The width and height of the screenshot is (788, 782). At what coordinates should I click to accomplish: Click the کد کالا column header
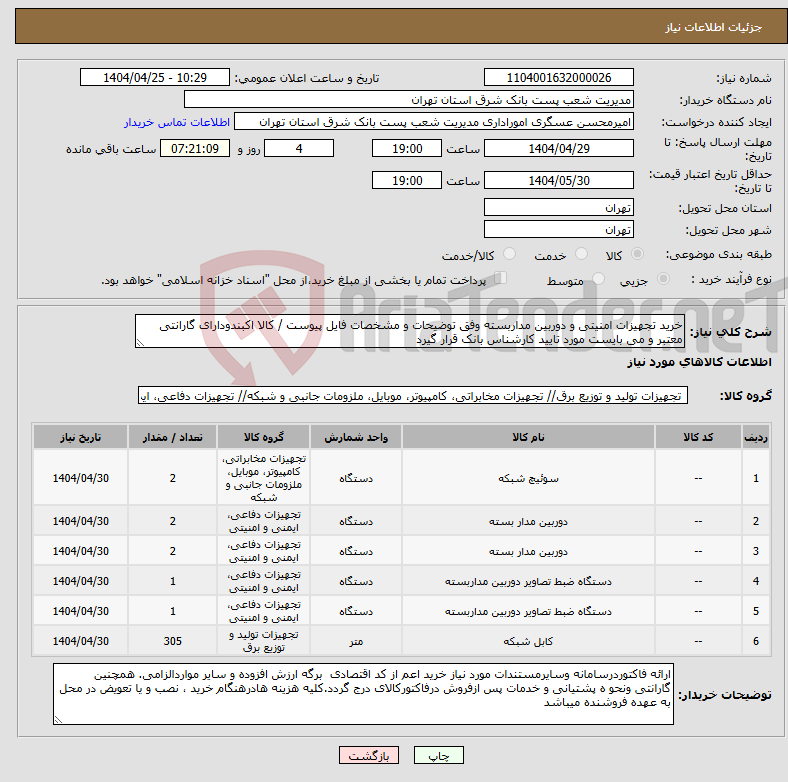pyautogui.click(x=698, y=437)
